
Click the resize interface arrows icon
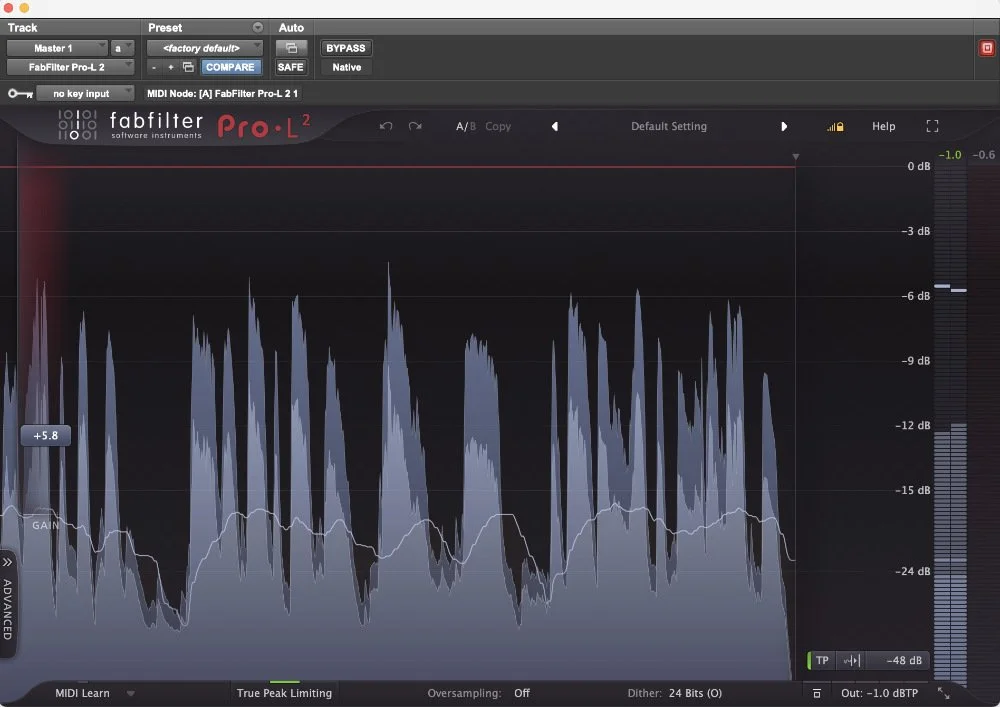[943, 693]
